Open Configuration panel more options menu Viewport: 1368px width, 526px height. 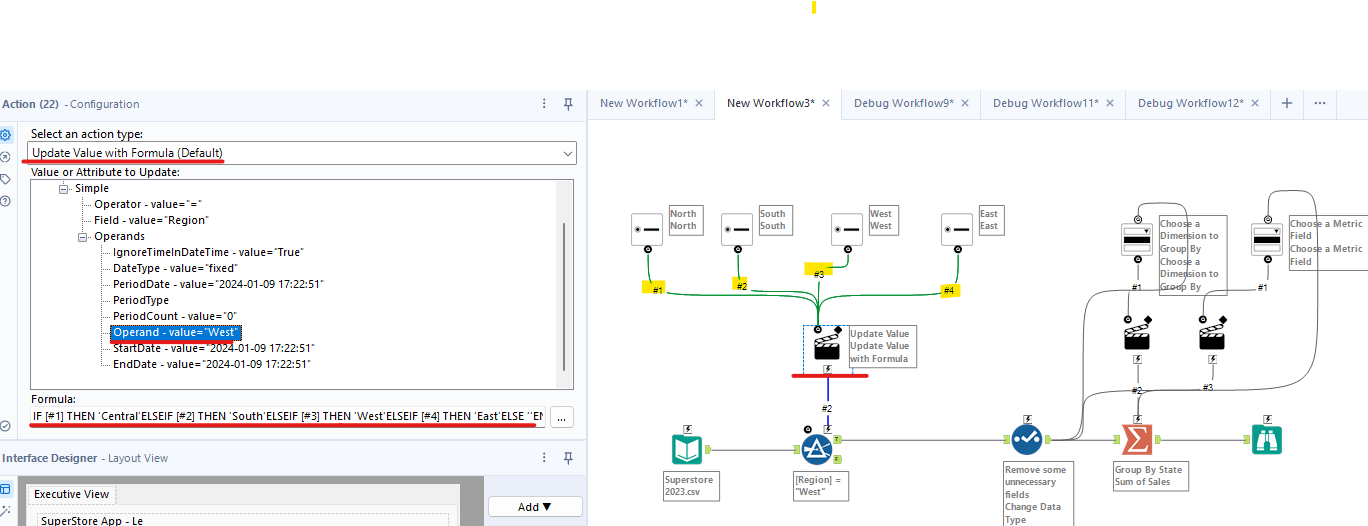coord(544,104)
